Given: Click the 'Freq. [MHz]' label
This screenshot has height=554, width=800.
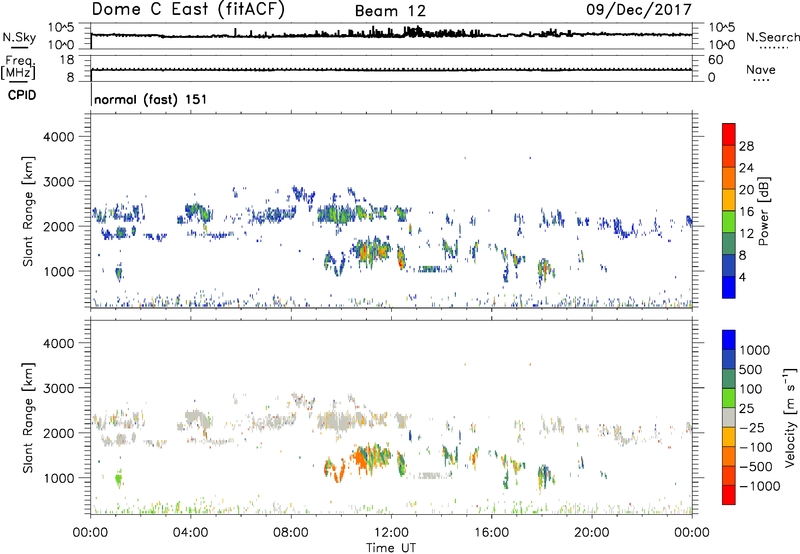Looking at the screenshot, I should tap(18, 68).
